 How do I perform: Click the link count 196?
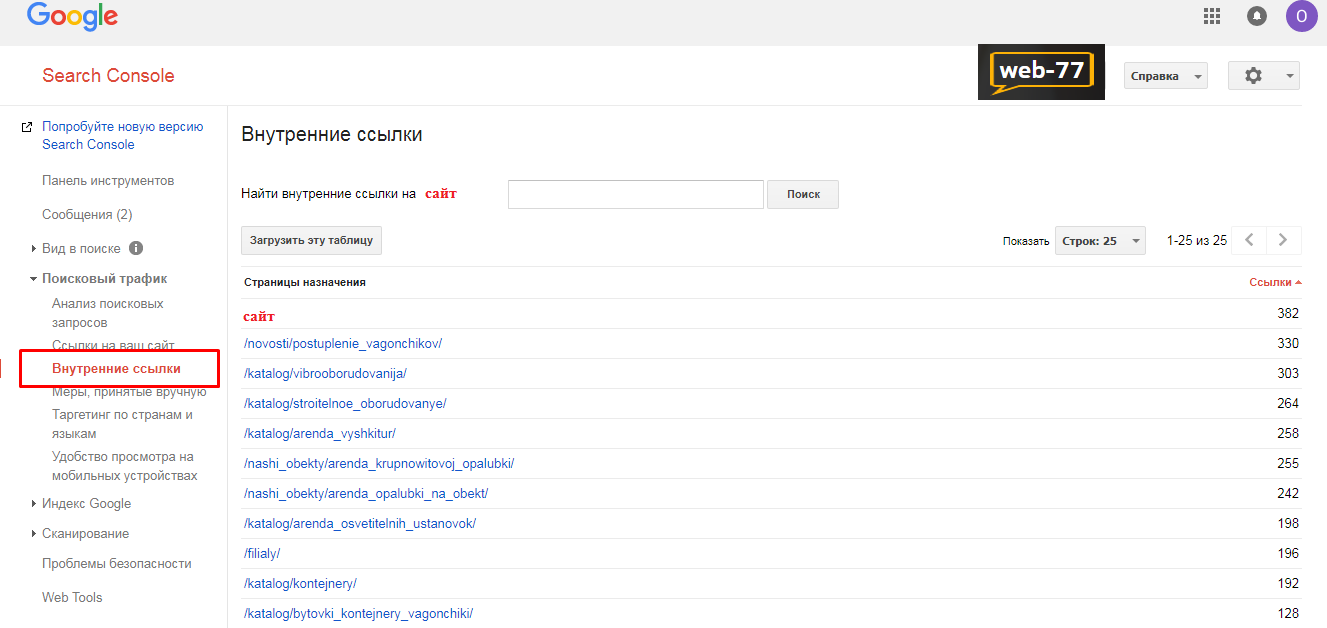tap(1288, 553)
